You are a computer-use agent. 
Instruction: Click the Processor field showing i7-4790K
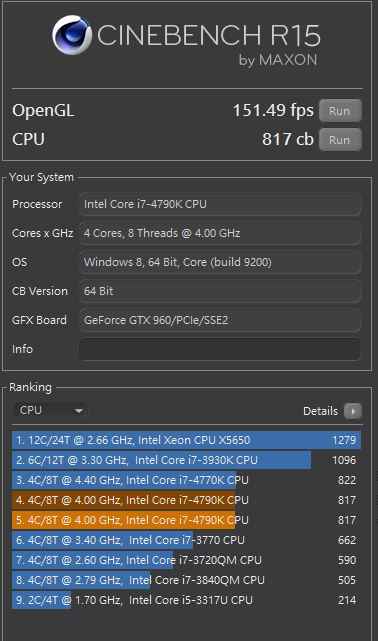tap(220, 204)
